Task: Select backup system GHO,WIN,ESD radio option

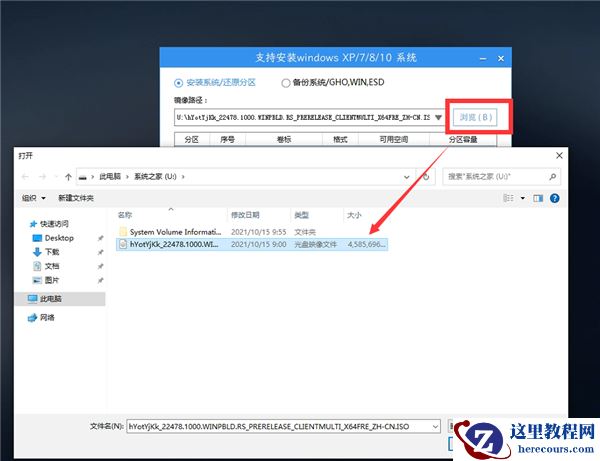Action: pos(333,83)
